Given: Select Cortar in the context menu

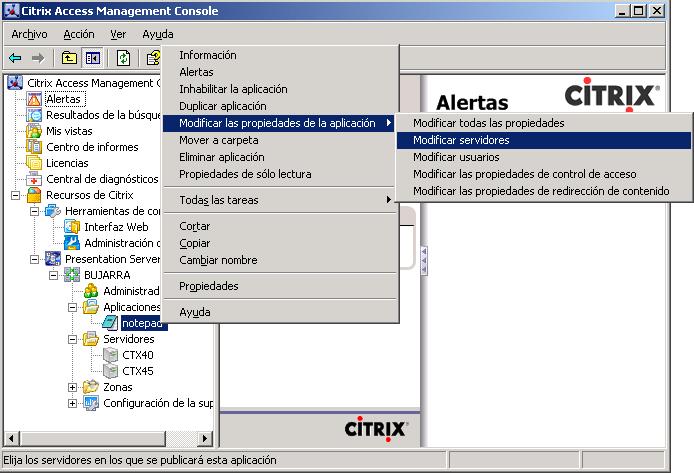Looking at the screenshot, I should [281, 226].
